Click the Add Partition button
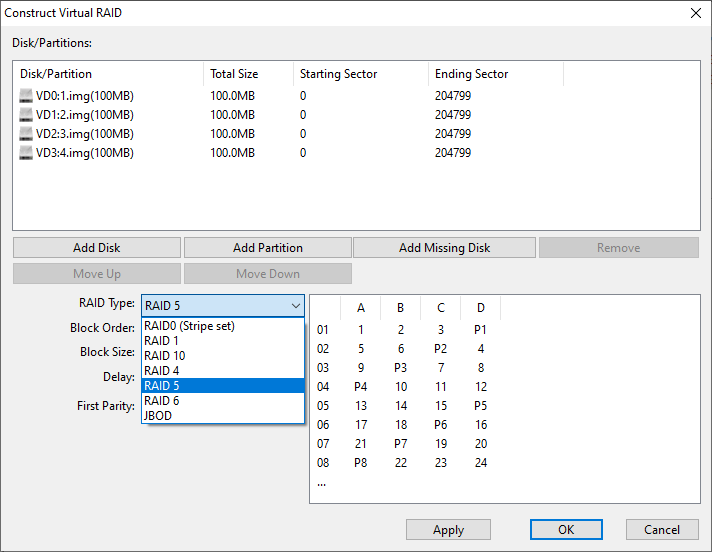 (268, 248)
